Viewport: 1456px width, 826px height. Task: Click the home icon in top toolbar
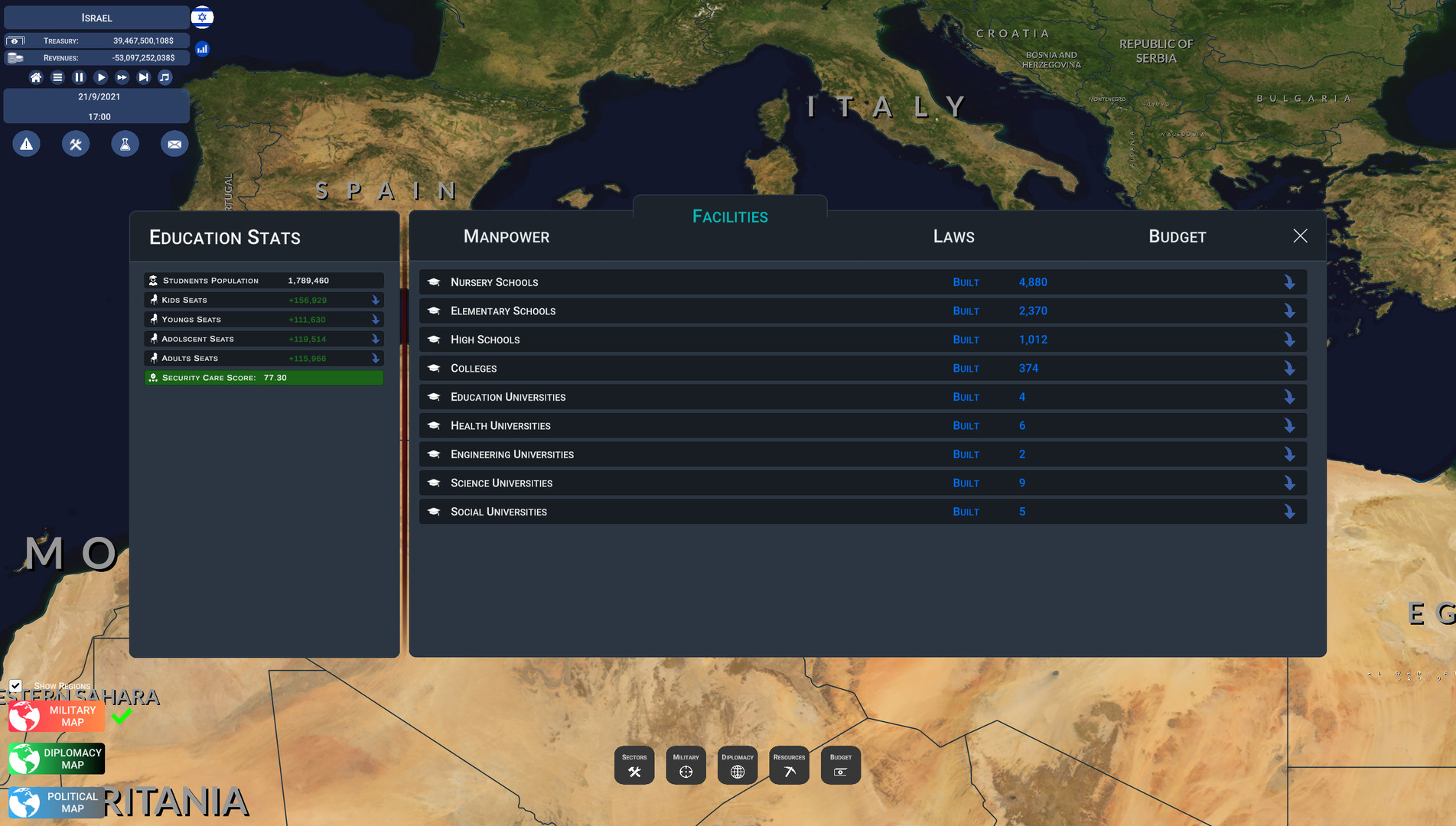tap(35, 77)
